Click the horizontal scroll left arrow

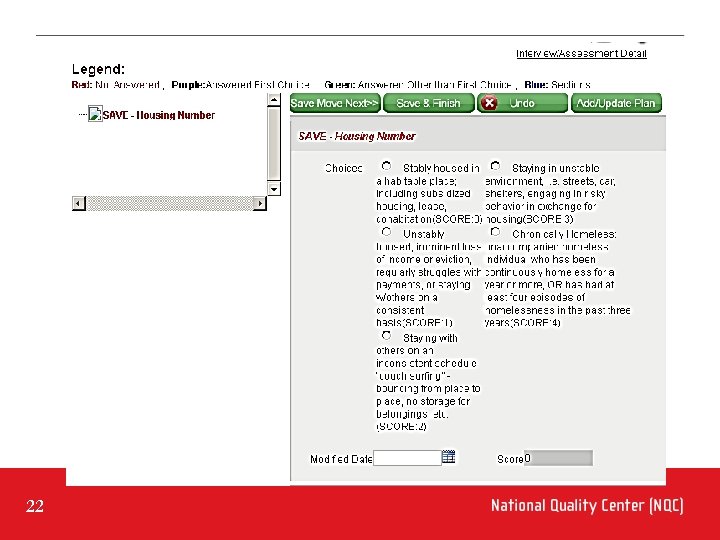79,203
